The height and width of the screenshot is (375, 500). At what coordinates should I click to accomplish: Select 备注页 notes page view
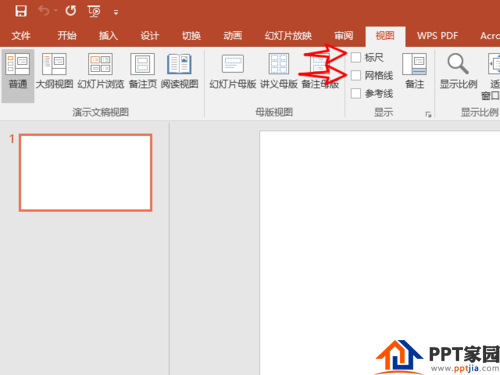tap(143, 72)
